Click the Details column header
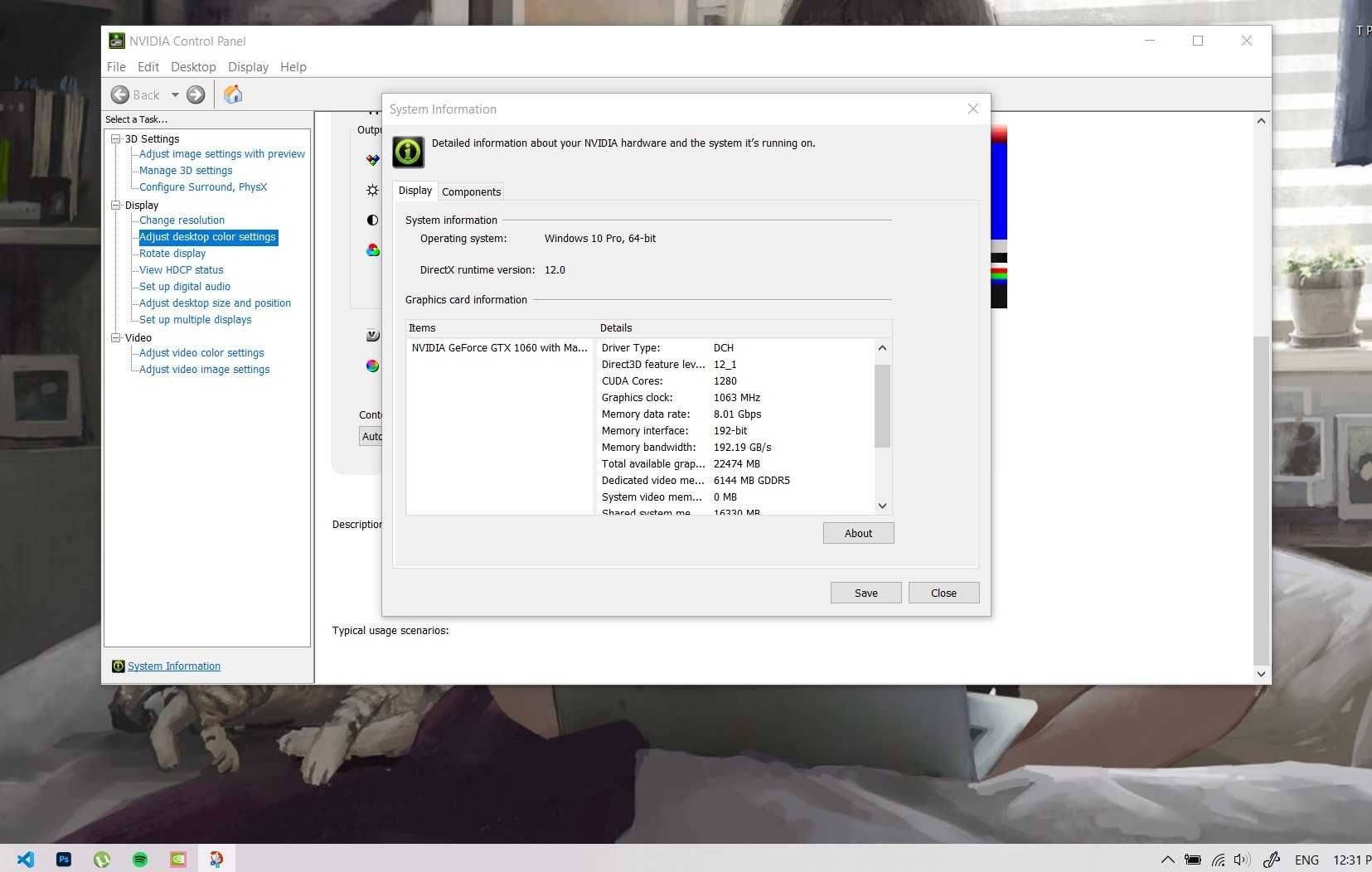Viewport: 1372px width, 872px height. pos(744,328)
